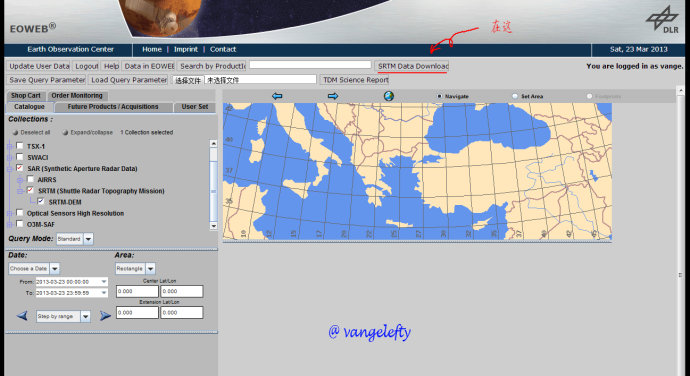Uncheck the SRTM-DEM checkbox
Viewport: 690px width, 376px height.
click(x=41, y=201)
